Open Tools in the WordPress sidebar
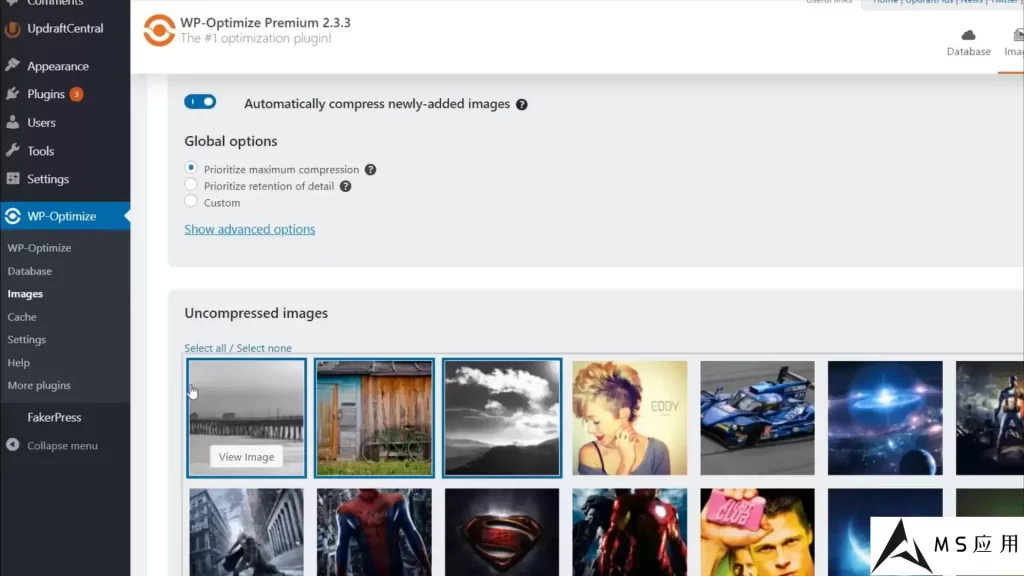1024x576 pixels. [x=41, y=151]
